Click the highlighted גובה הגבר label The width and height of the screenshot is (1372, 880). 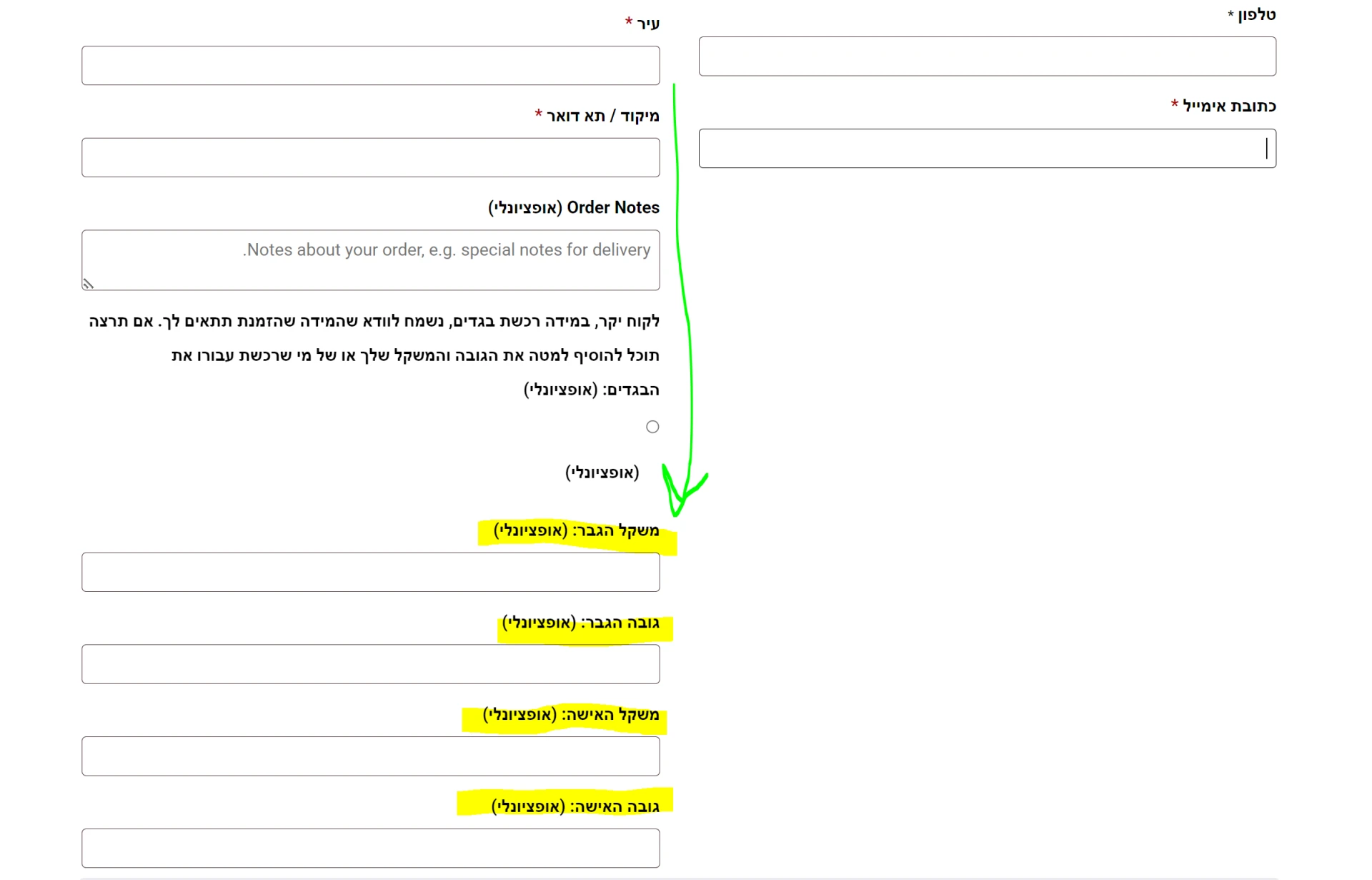point(580,623)
